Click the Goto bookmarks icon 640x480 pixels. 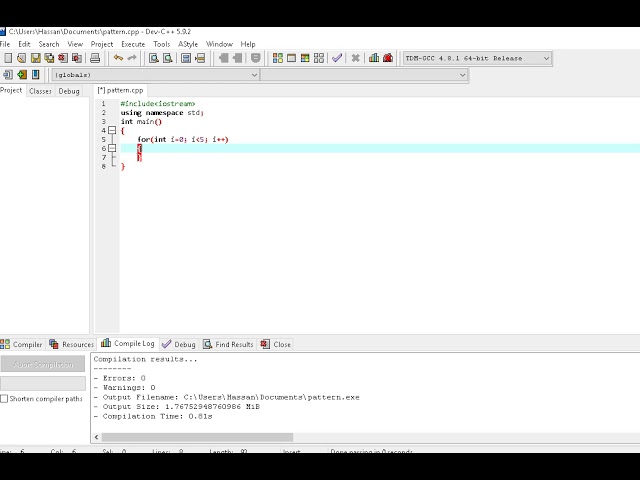coord(36,75)
